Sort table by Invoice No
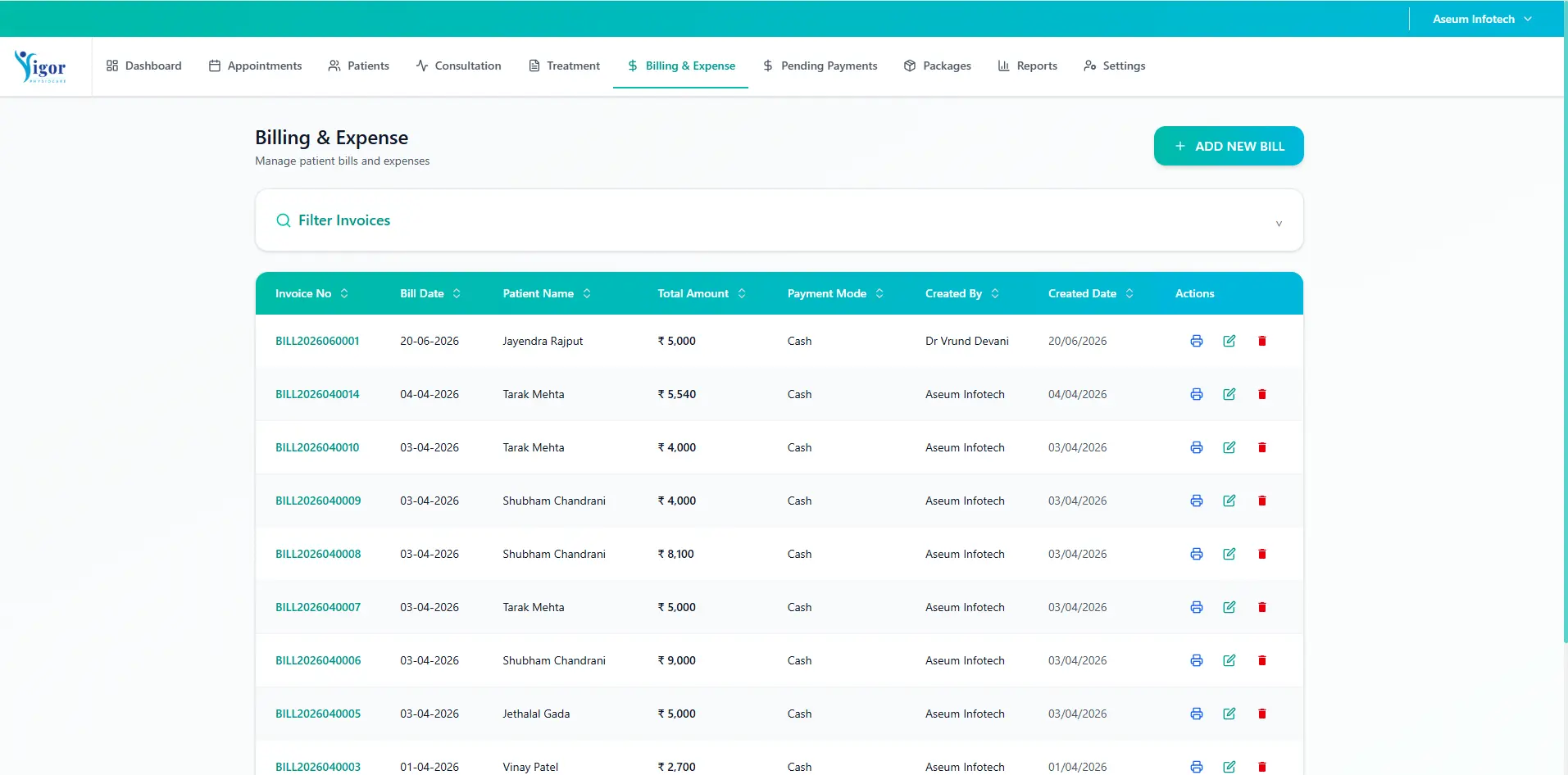The image size is (1568, 775). point(311,293)
